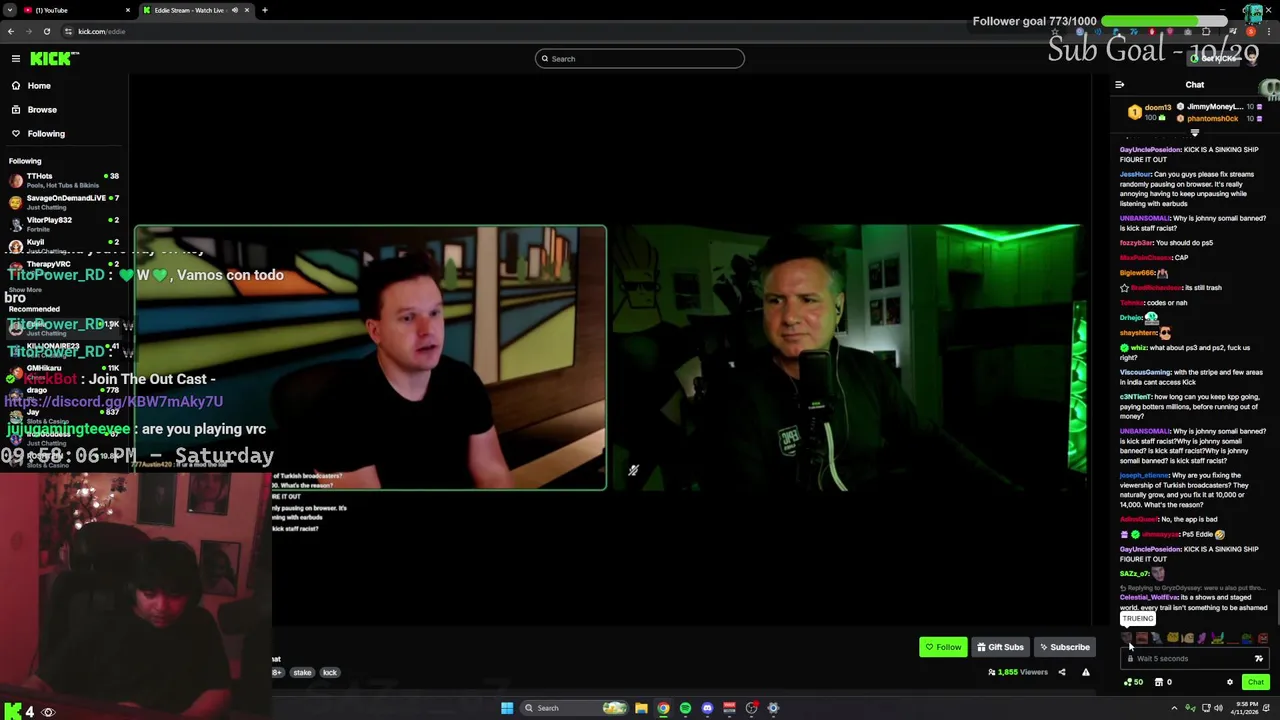Viewport: 1280px width, 720px height.
Task: Open Settings gear app in taskbar
Action: tap(773, 708)
